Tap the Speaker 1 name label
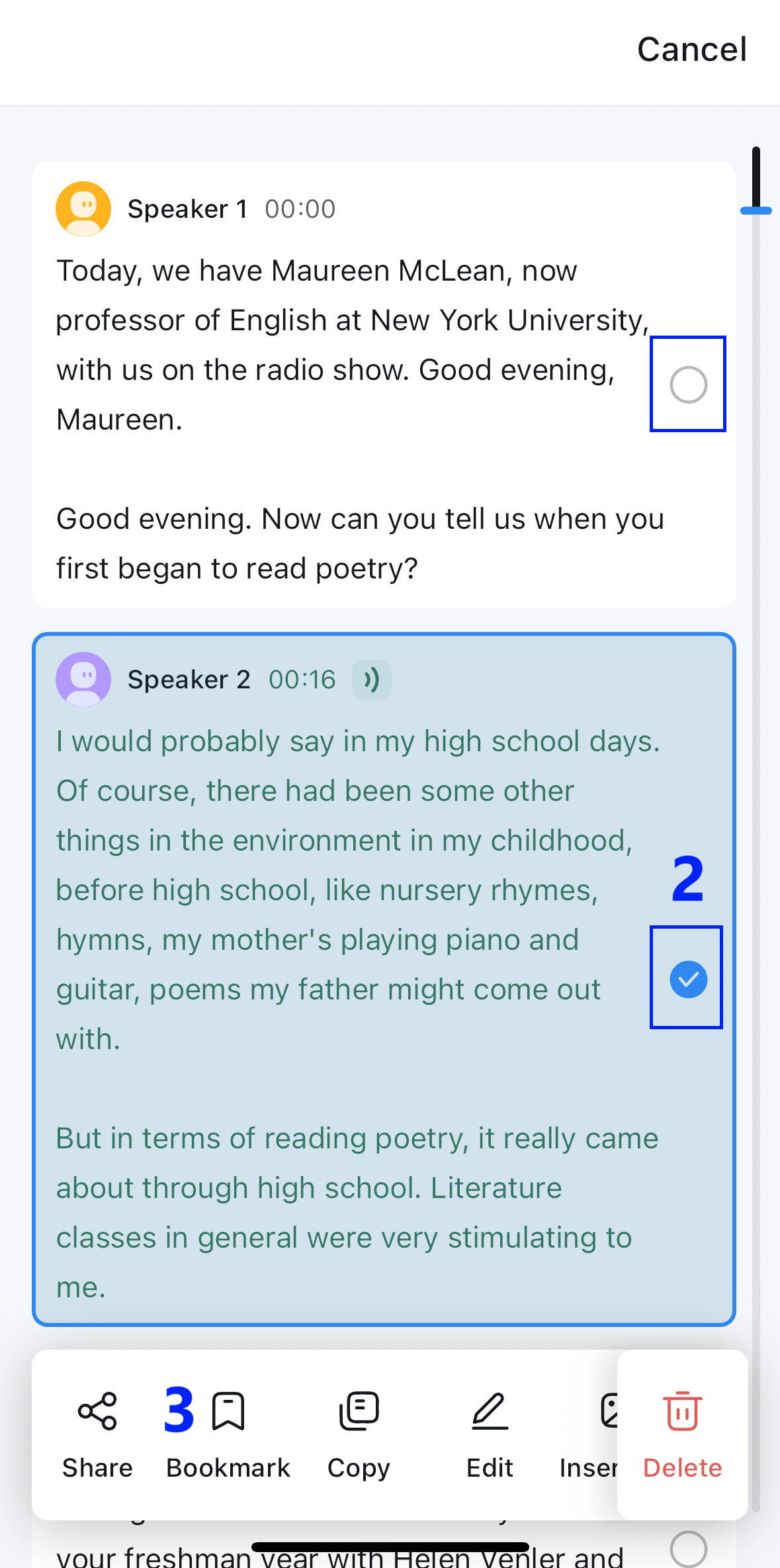780x1568 pixels. (188, 209)
